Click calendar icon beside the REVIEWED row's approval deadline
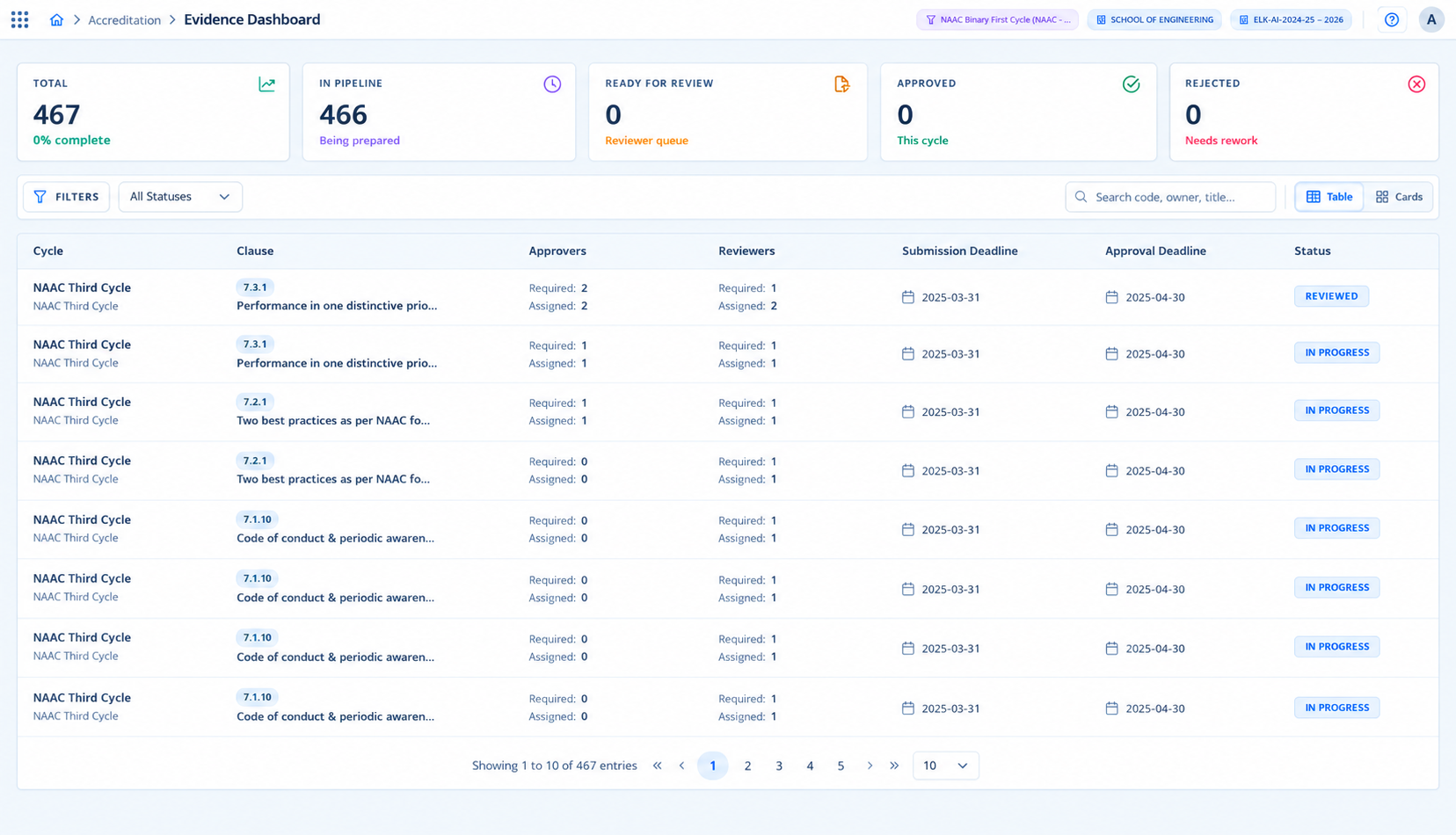Screen dimensions: 1456x835 (1111, 297)
